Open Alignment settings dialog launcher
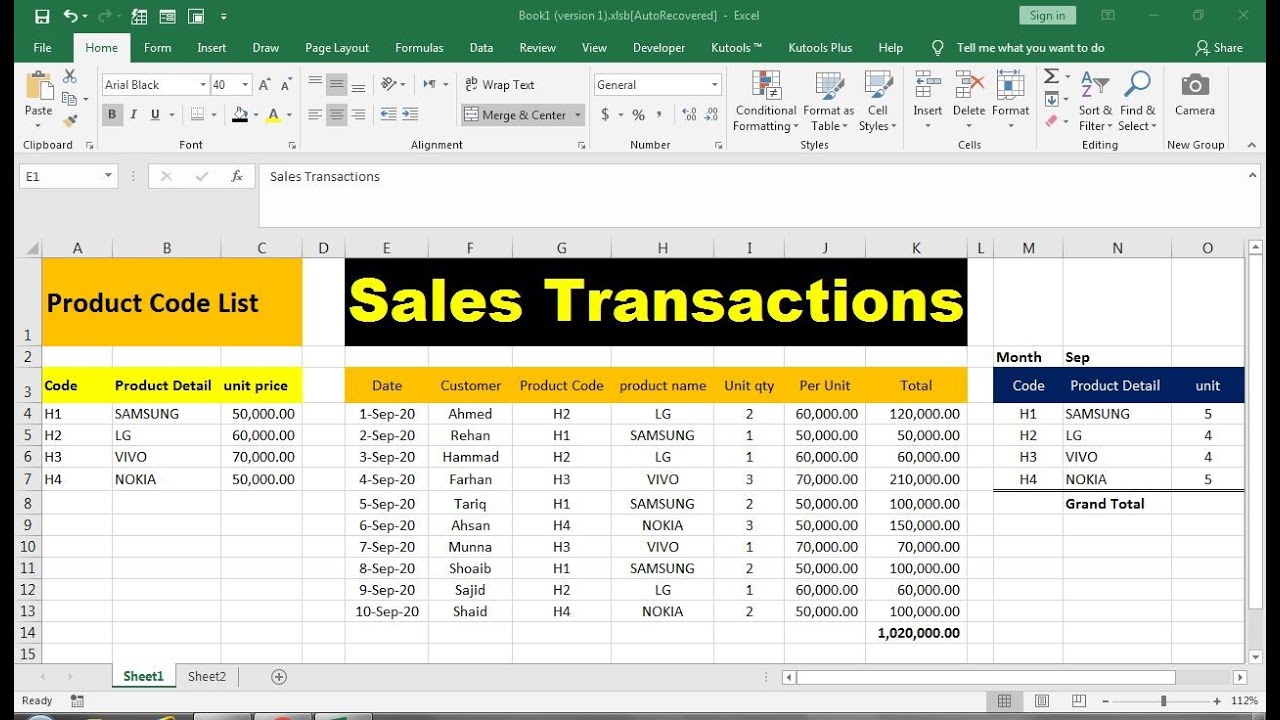 tap(581, 145)
